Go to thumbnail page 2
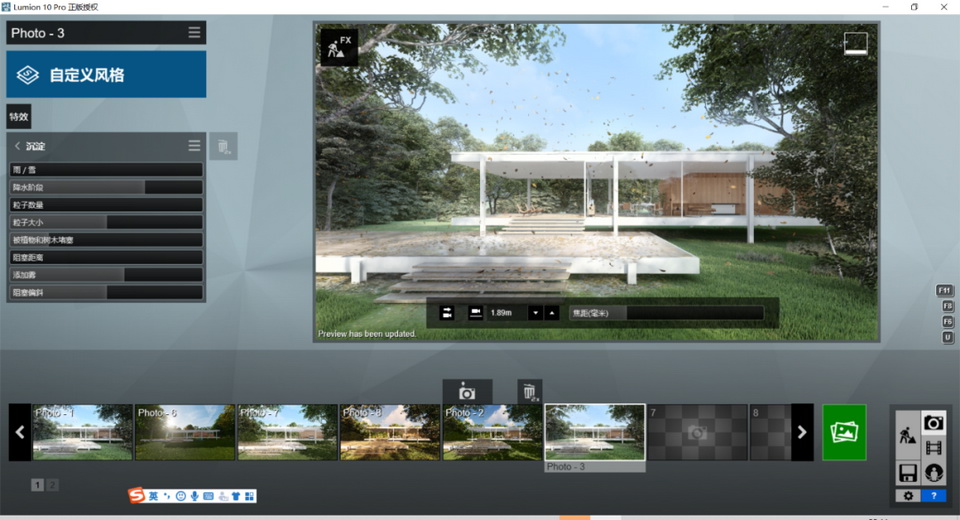The height and width of the screenshot is (520, 960). (52, 485)
